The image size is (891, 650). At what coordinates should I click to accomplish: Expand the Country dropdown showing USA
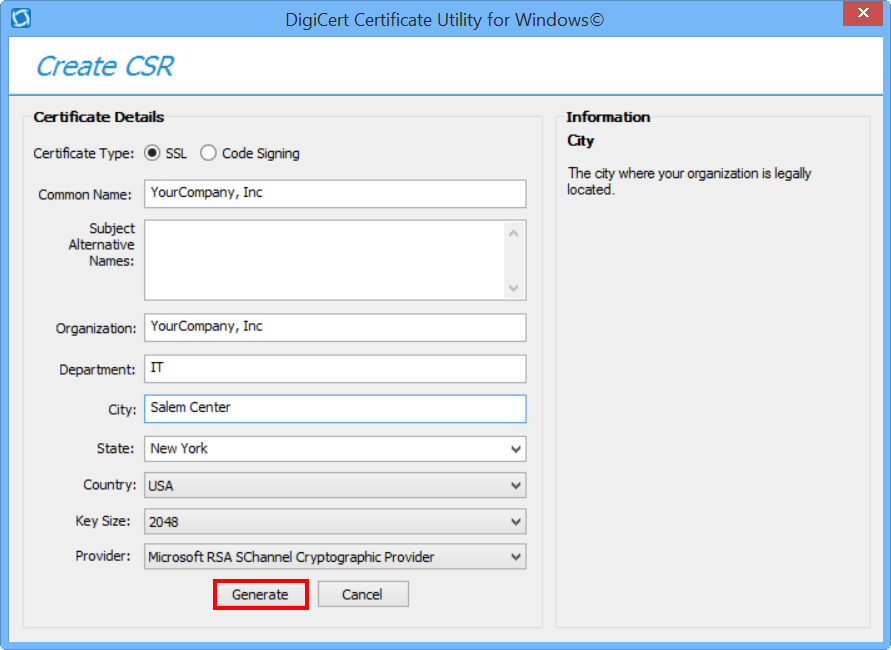[x=335, y=486]
